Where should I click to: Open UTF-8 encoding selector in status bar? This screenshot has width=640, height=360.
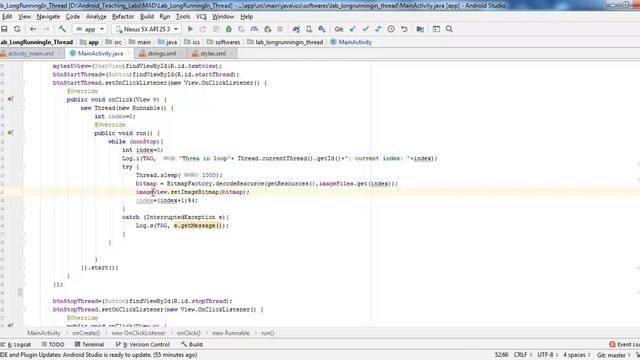click(547, 355)
